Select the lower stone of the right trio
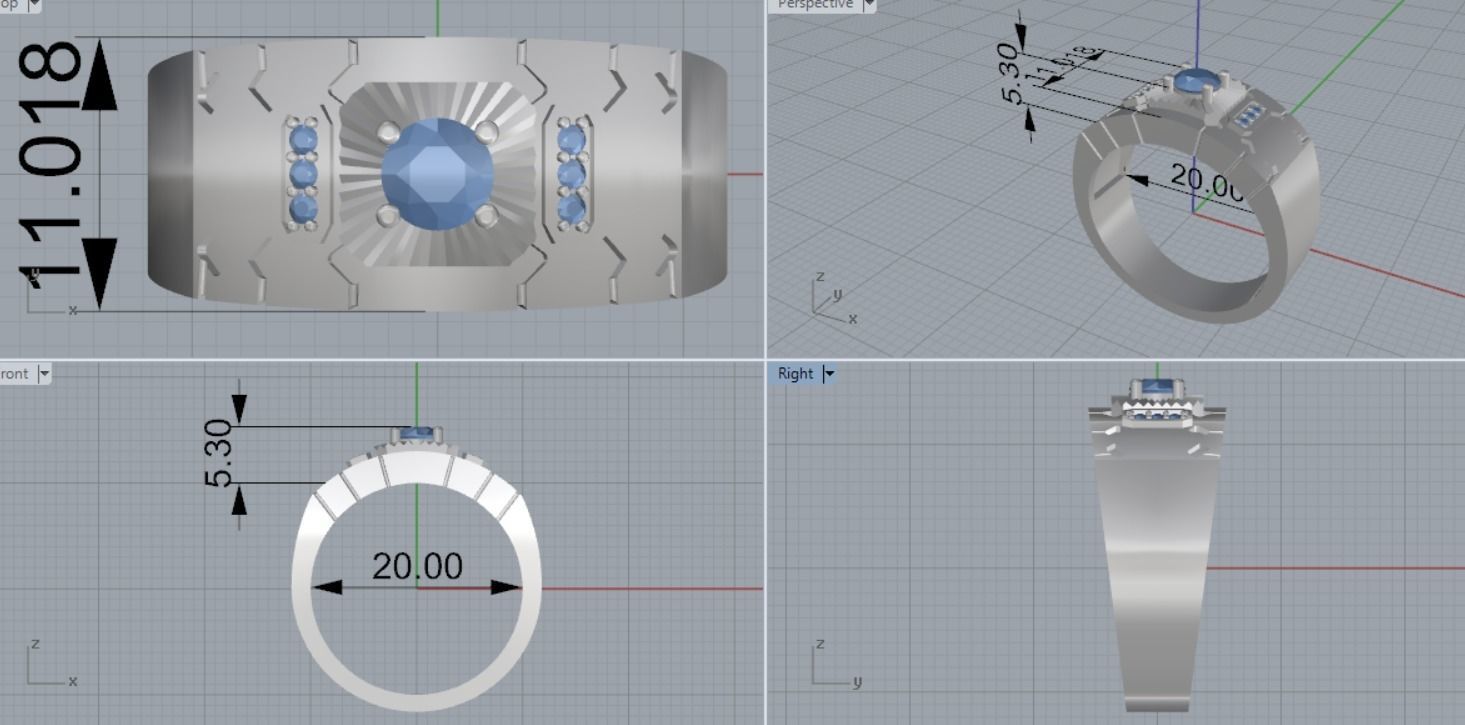The width and height of the screenshot is (1465, 725). pos(571,208)
